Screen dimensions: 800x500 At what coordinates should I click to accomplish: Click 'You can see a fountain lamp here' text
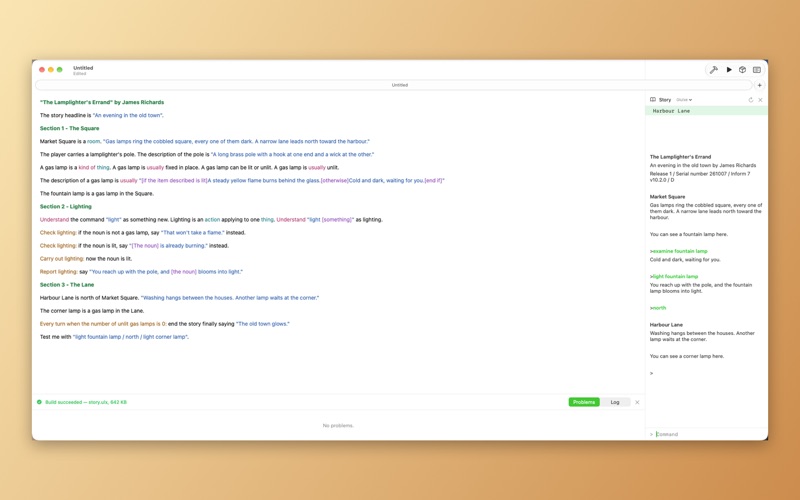pyautogui.click(x=689, y=234)
